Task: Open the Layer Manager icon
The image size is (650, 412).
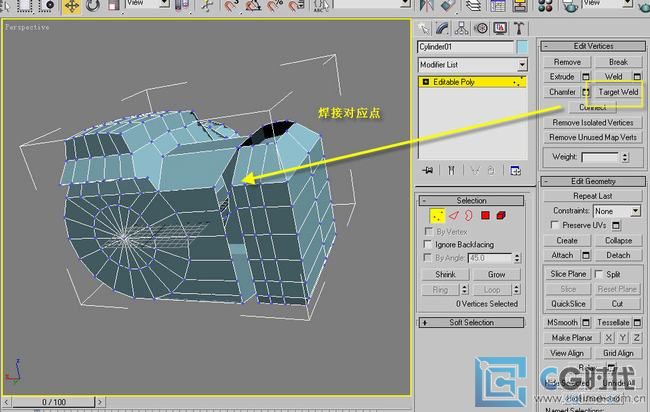Action: pos(473,5)
